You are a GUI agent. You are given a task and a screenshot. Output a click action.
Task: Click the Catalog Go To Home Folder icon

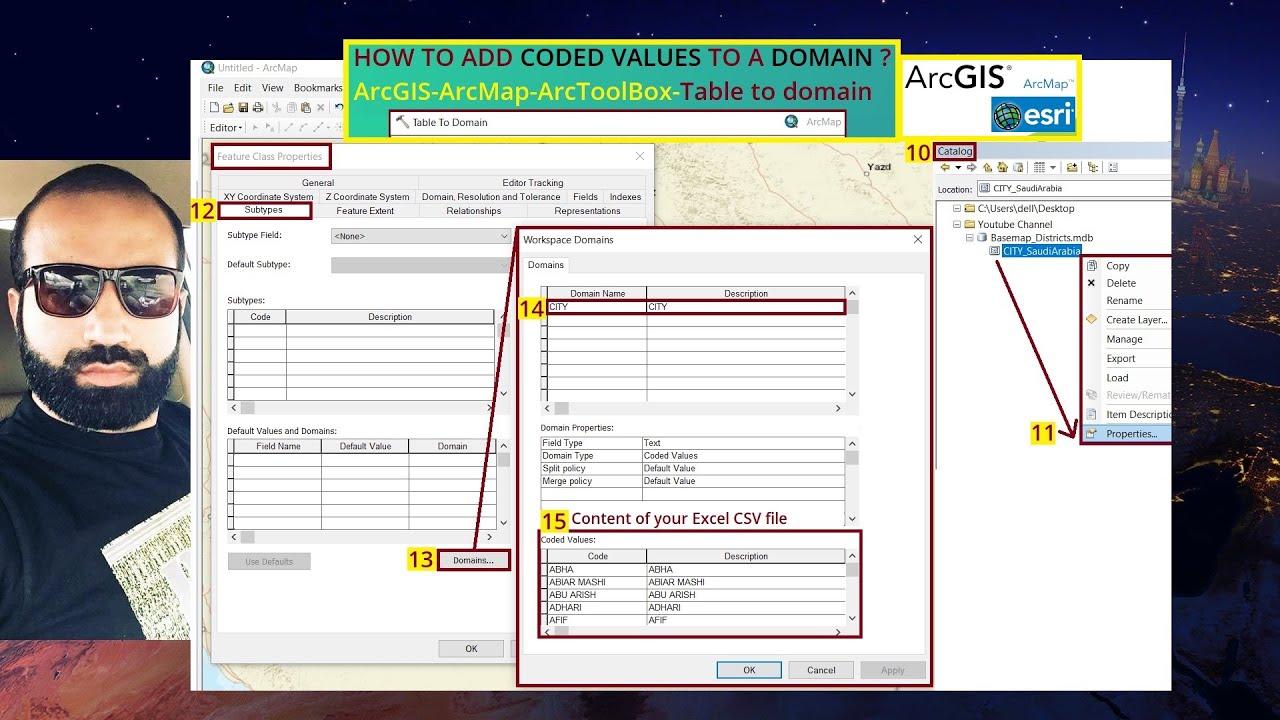(1002, 167)
